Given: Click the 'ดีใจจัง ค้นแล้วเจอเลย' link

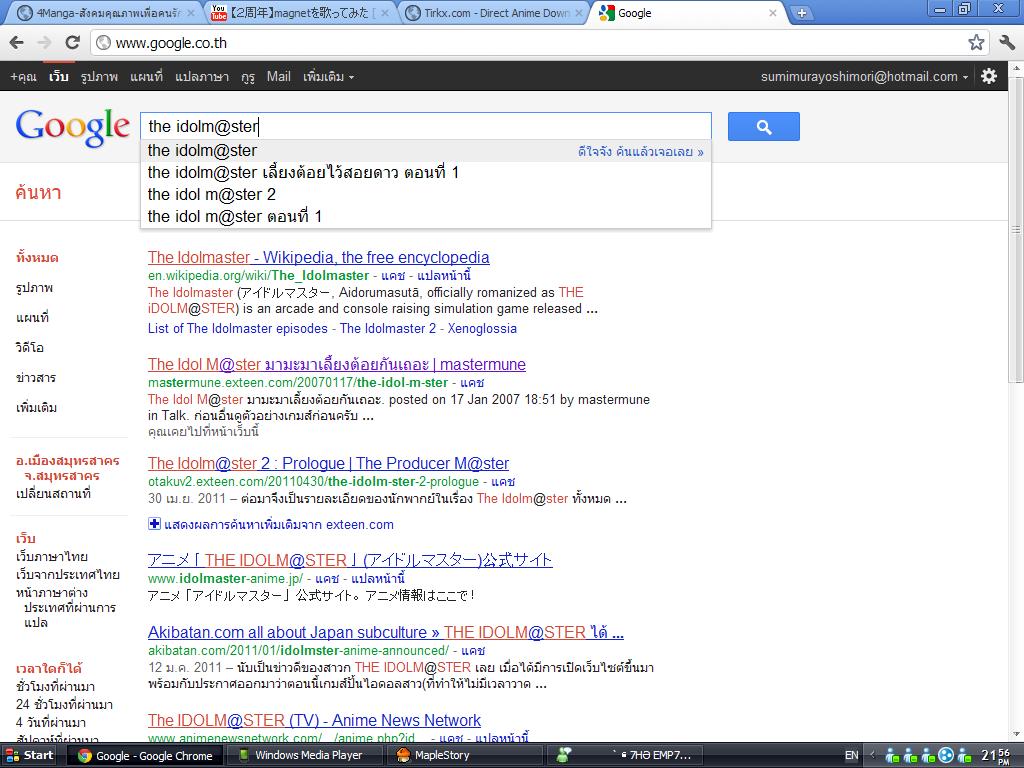Looking at the screenshot, I should coord(641,152).
